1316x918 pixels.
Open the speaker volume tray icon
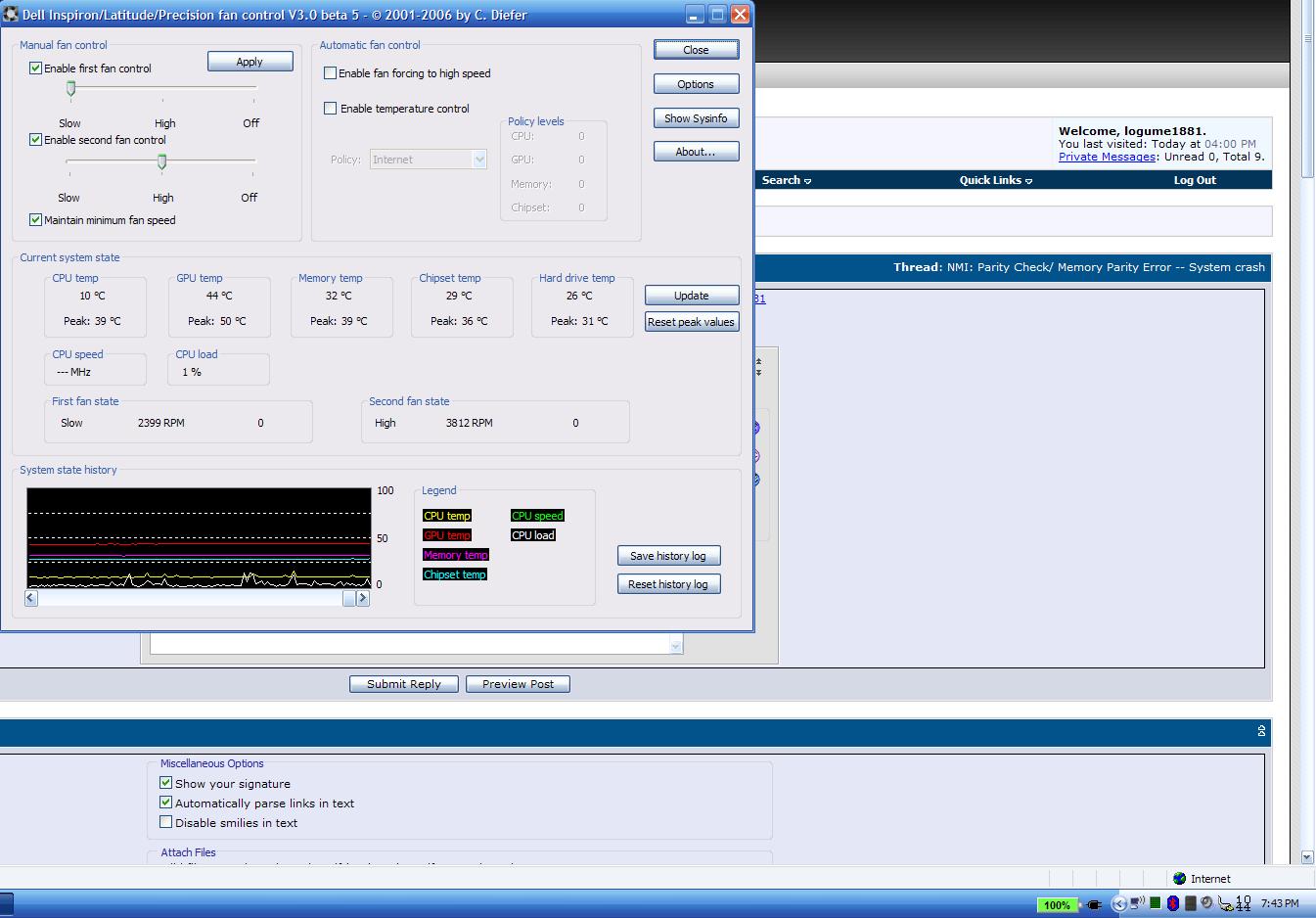tap(1206, 903)
